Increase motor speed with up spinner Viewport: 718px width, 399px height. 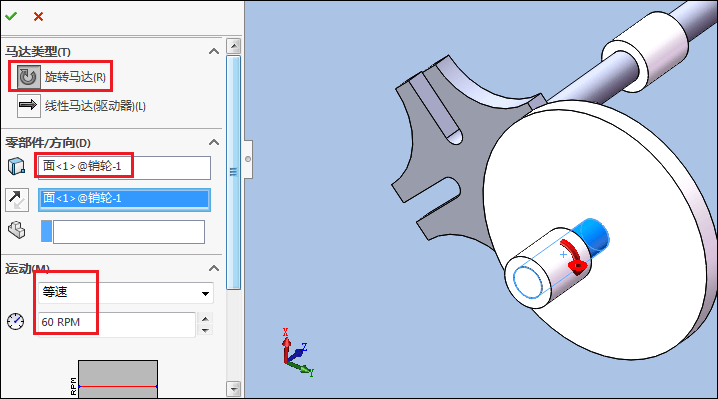(205, 318)
